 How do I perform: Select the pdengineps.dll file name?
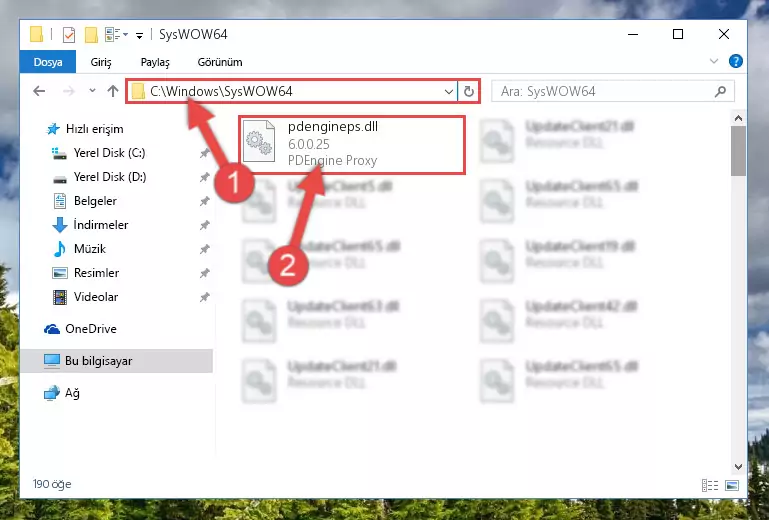[x=333, y=127]
